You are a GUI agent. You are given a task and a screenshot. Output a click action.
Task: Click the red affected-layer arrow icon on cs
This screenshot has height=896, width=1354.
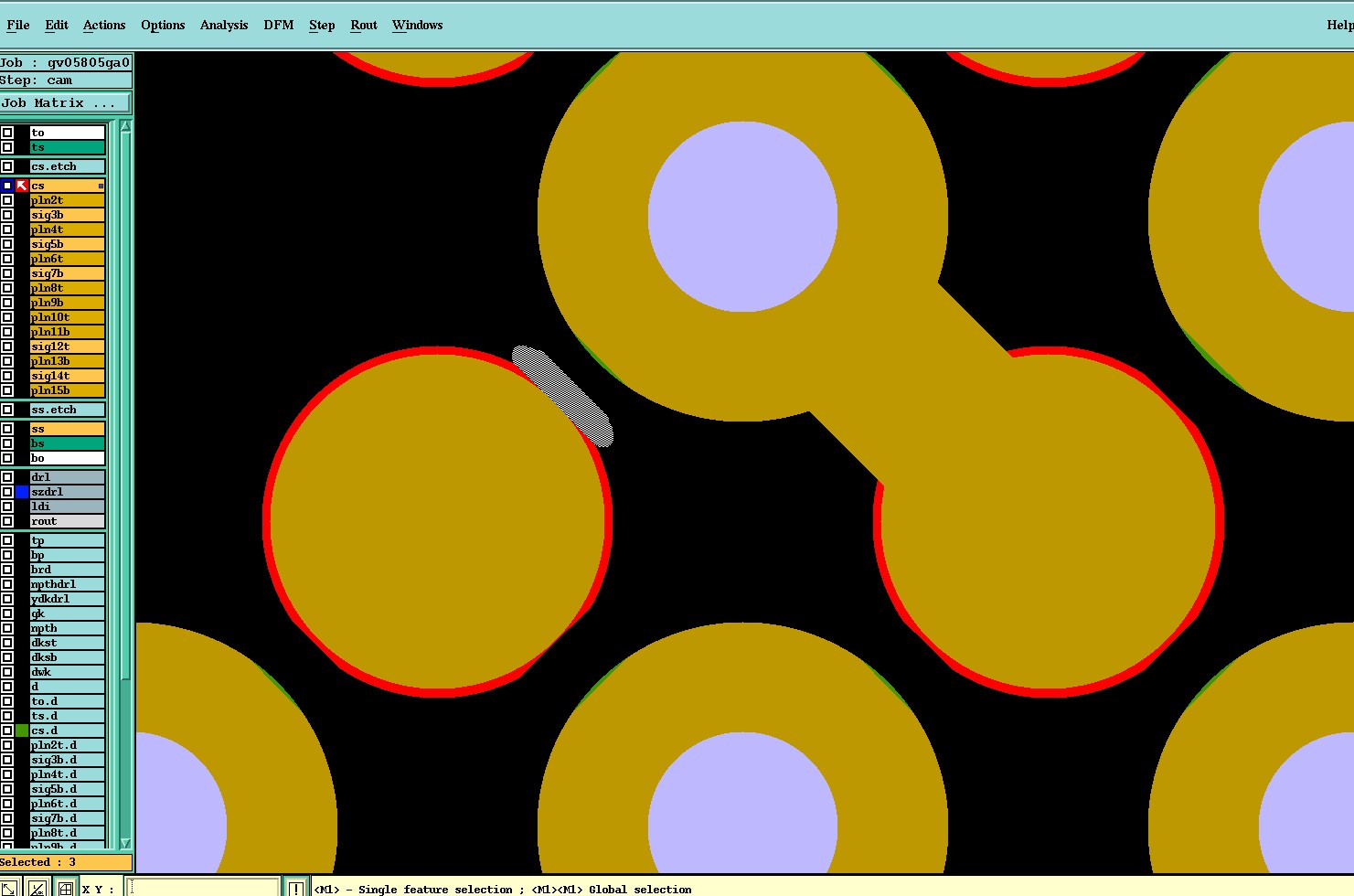click(22, 186)
